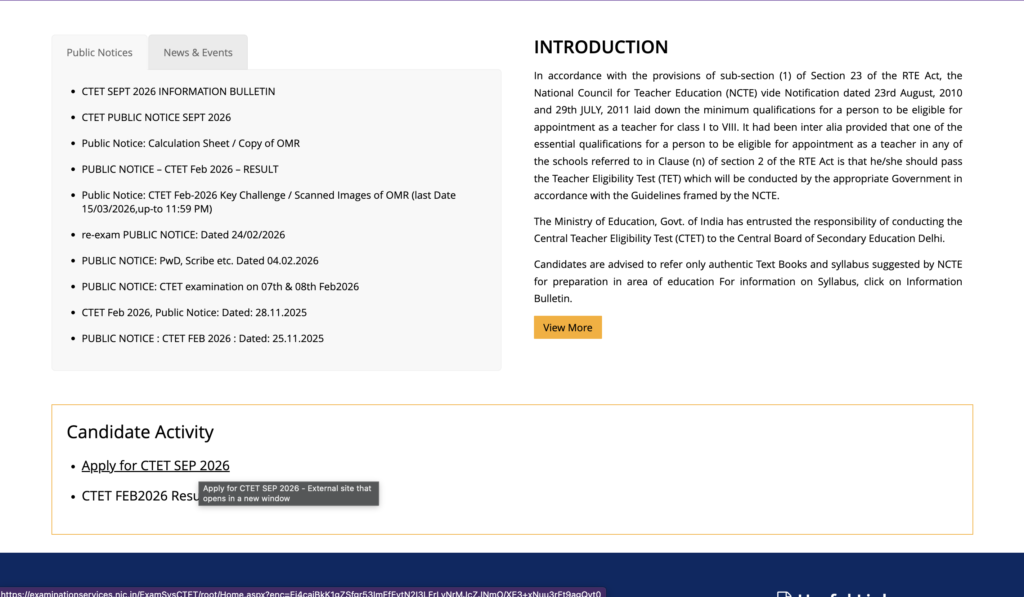This screenshot has height=597, width=1024.
Task: Click the Candidate Activity heading
Action: [140, 432]
